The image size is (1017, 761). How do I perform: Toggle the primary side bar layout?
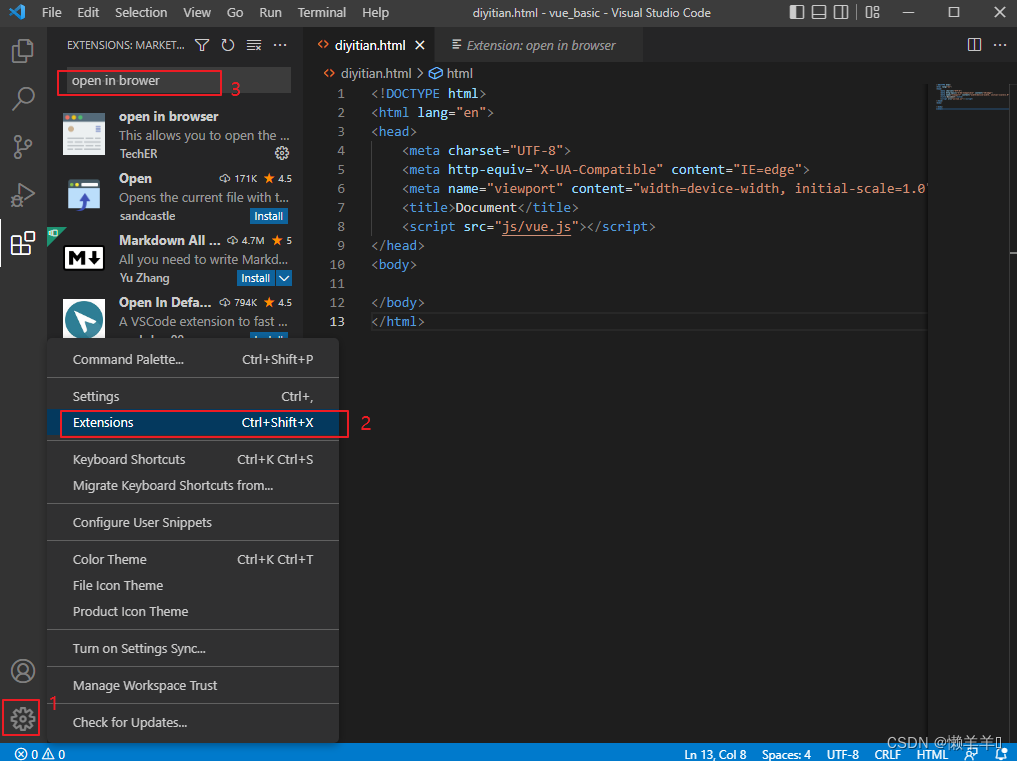[x=797, y=13]
